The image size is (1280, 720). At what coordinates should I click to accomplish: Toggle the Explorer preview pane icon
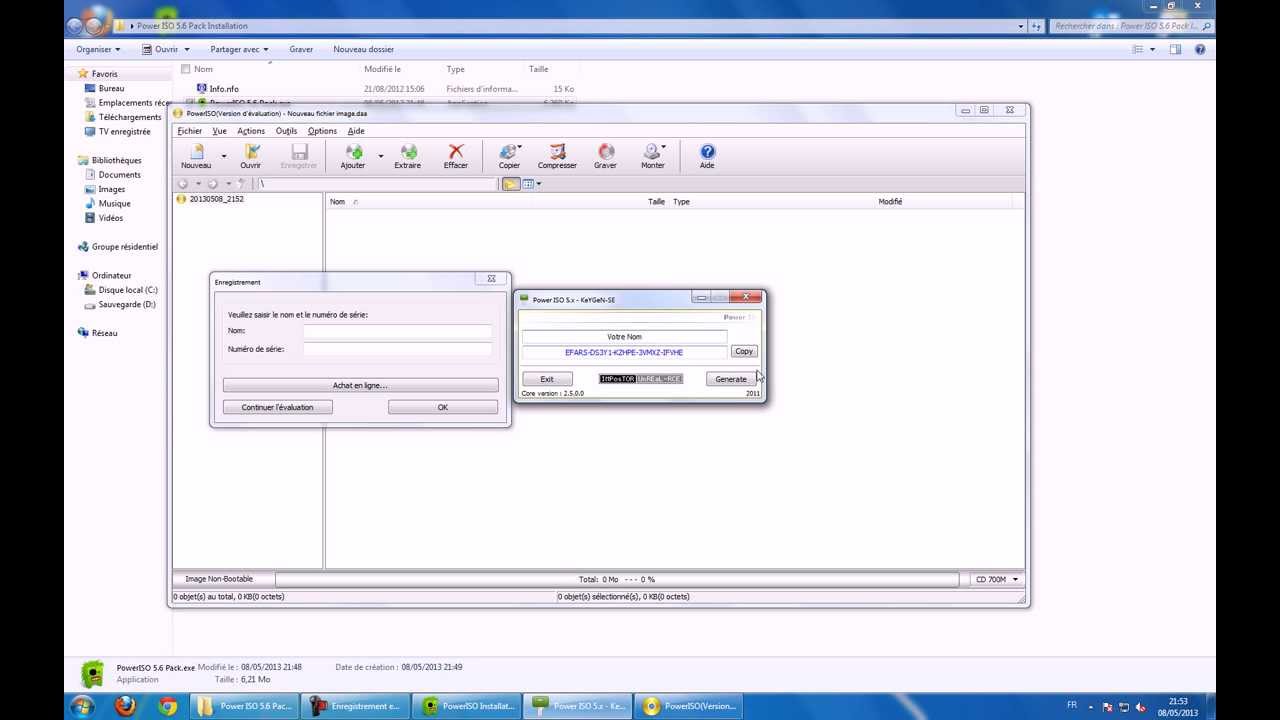click(1175, 49)
